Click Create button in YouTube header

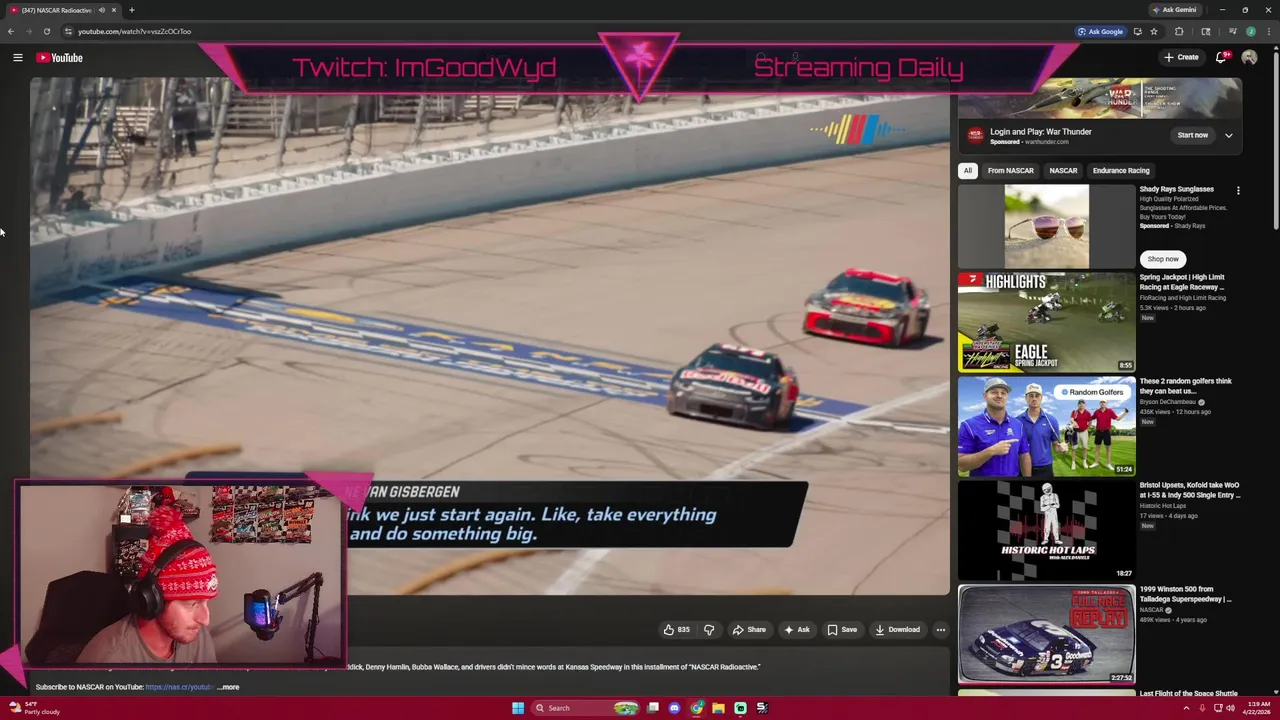click(1181, 58)
